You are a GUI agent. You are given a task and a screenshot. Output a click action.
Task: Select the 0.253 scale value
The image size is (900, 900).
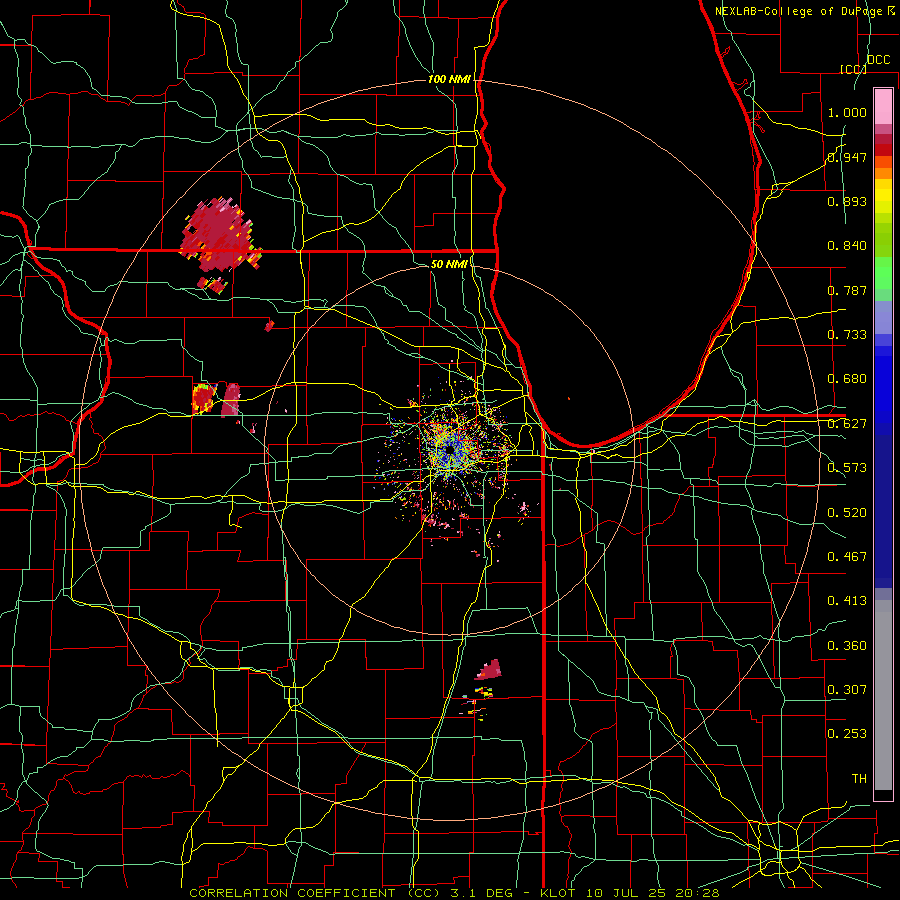click(847, 734)
